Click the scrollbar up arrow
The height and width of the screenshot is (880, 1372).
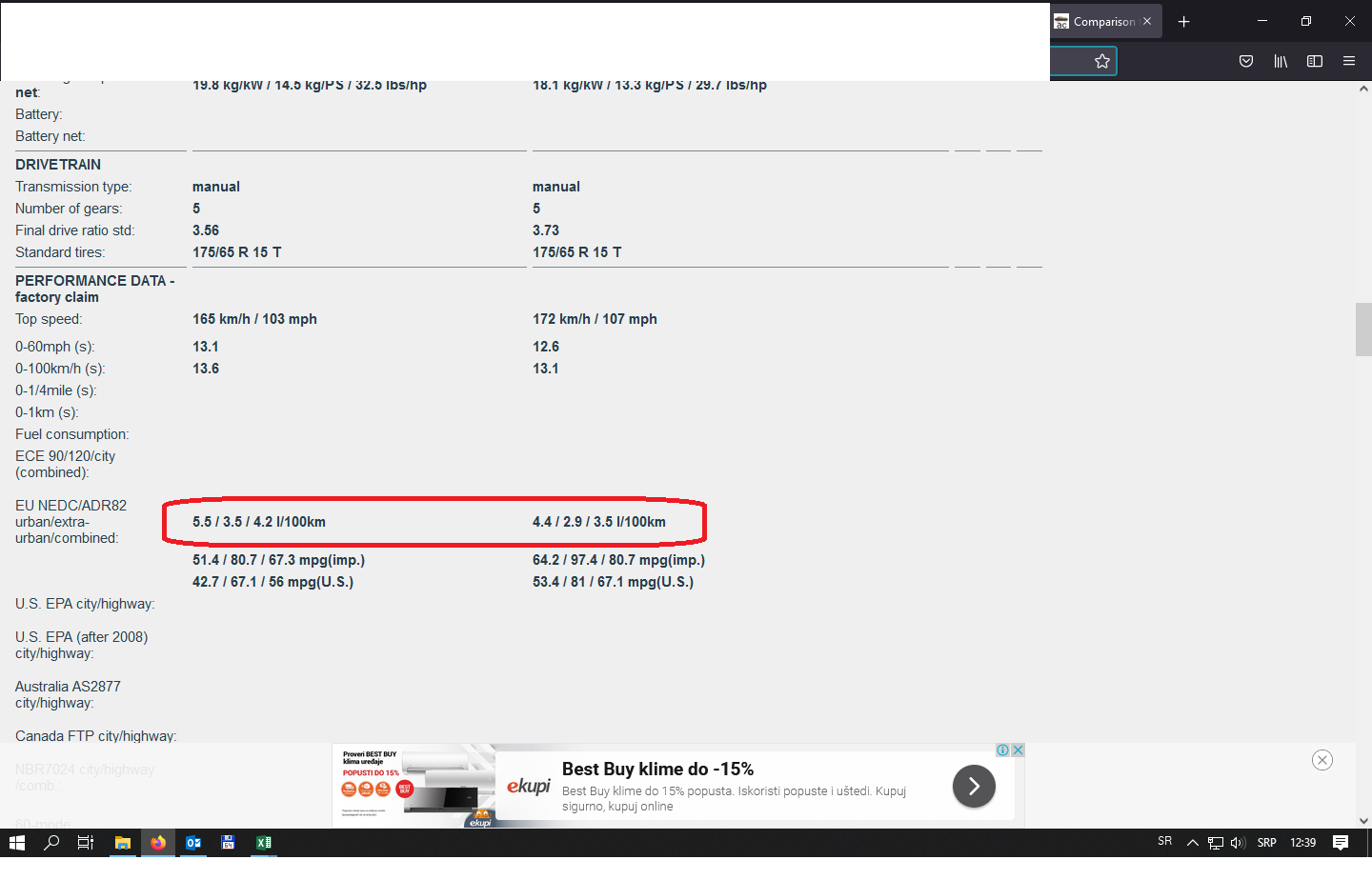click(x=1363, y=89)
